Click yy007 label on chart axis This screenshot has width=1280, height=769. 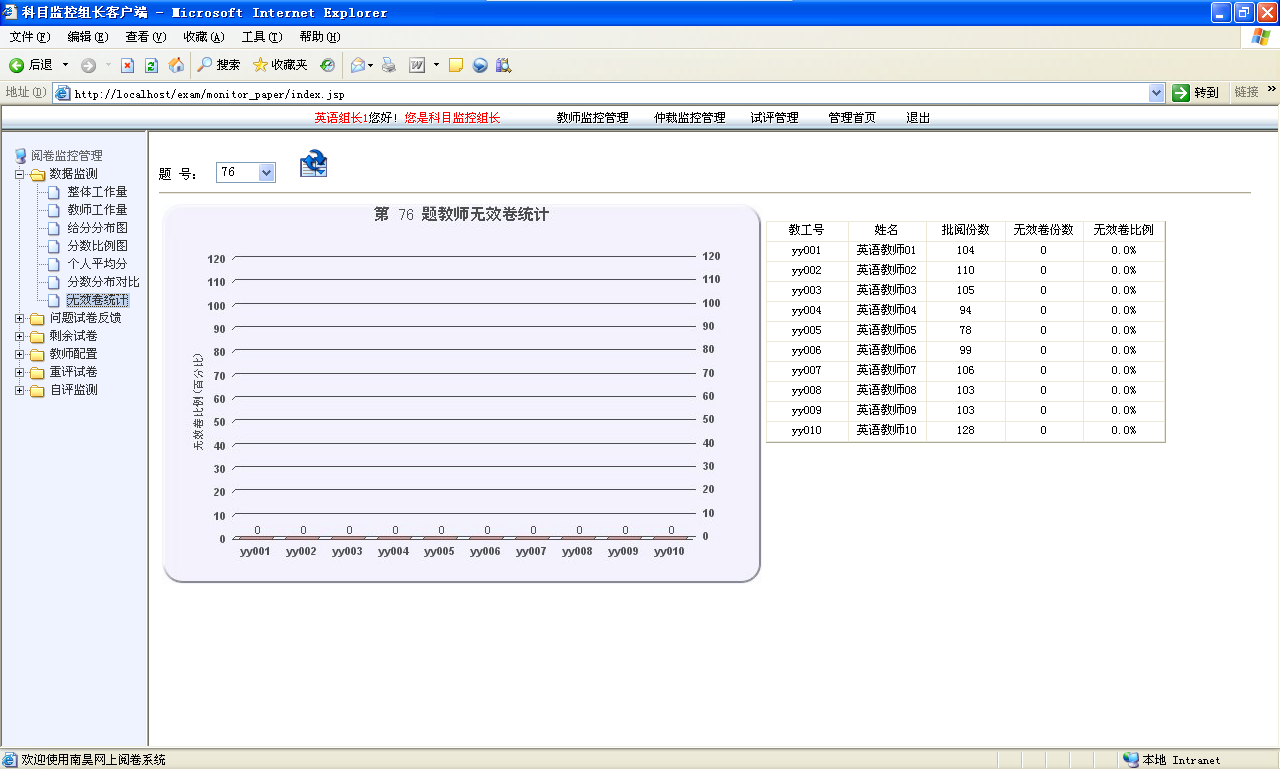click(531, 551)
